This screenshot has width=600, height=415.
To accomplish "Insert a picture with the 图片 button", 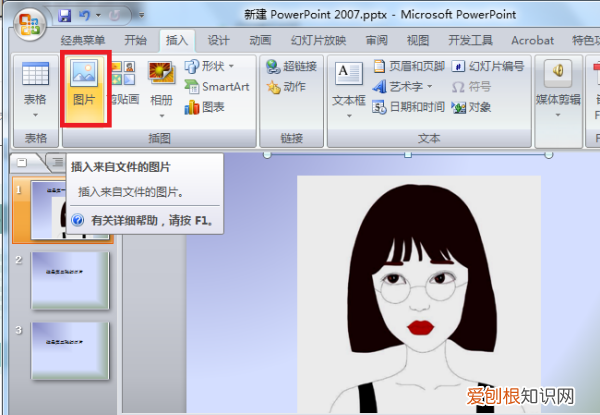I will tap(84, 88).
